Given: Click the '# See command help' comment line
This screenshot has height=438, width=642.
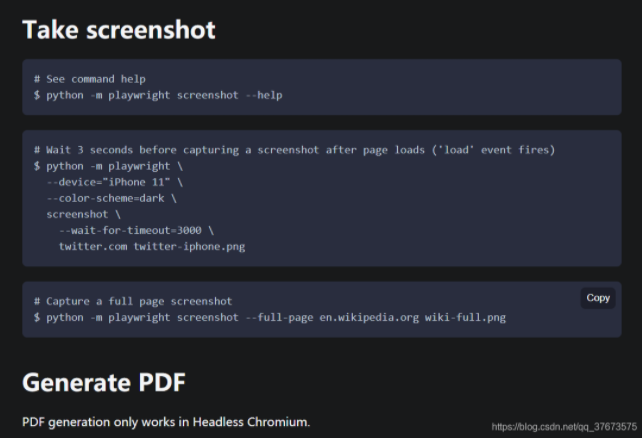Looking at the screenshot, I should [x=90, y=79].
